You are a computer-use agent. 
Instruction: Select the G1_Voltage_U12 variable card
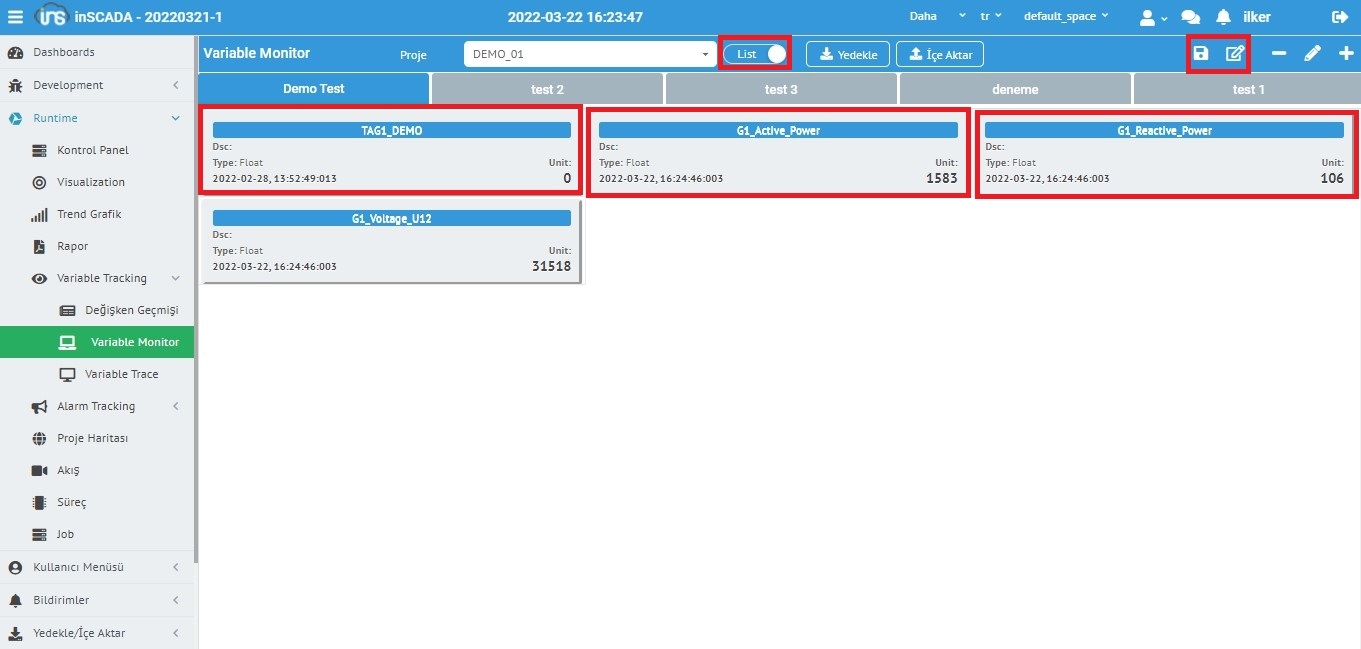[391, 241]
